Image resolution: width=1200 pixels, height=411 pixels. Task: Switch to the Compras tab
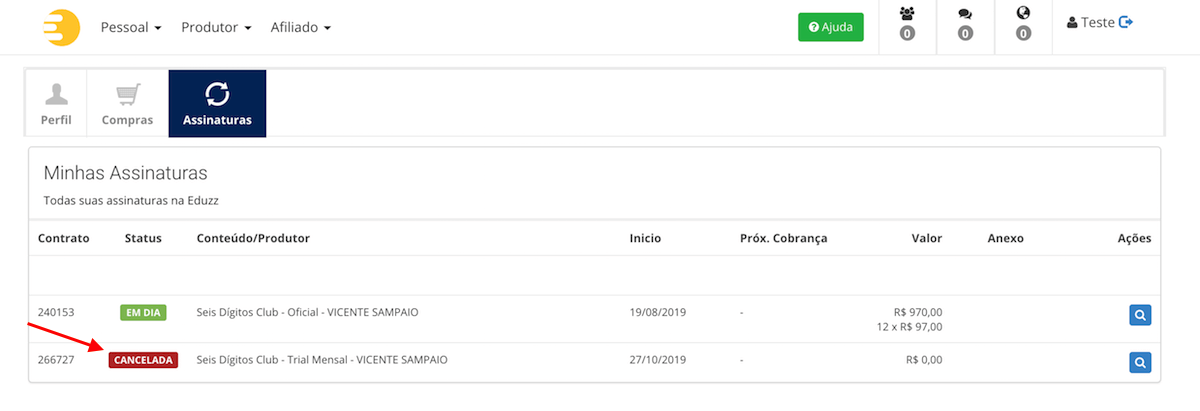coord(127,103)
